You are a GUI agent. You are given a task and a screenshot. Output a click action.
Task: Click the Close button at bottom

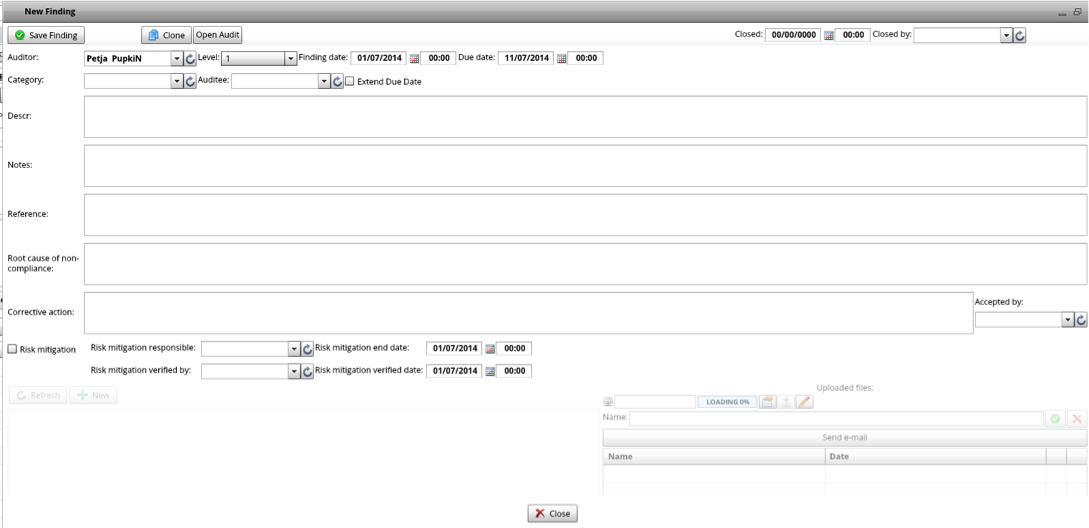(x=552, y=513)
